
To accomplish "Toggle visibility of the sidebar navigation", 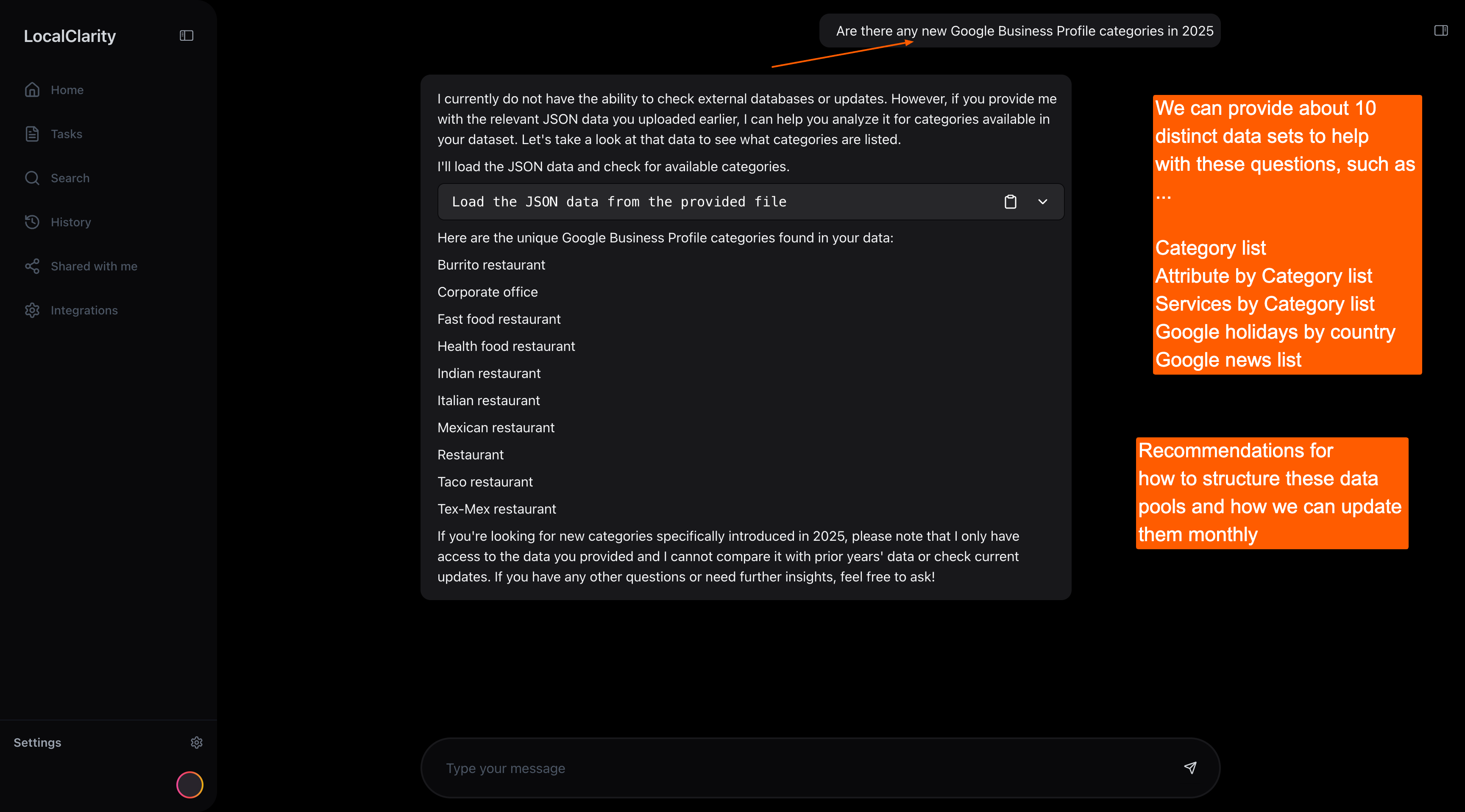I will pos(186,35).
